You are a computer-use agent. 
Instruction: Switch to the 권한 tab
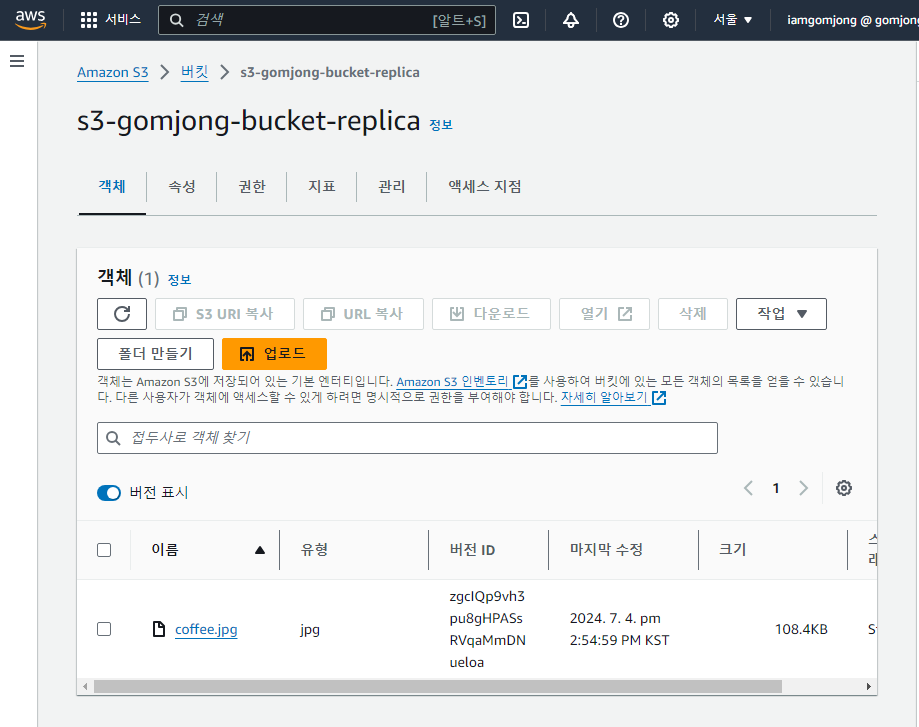[252, 186]
